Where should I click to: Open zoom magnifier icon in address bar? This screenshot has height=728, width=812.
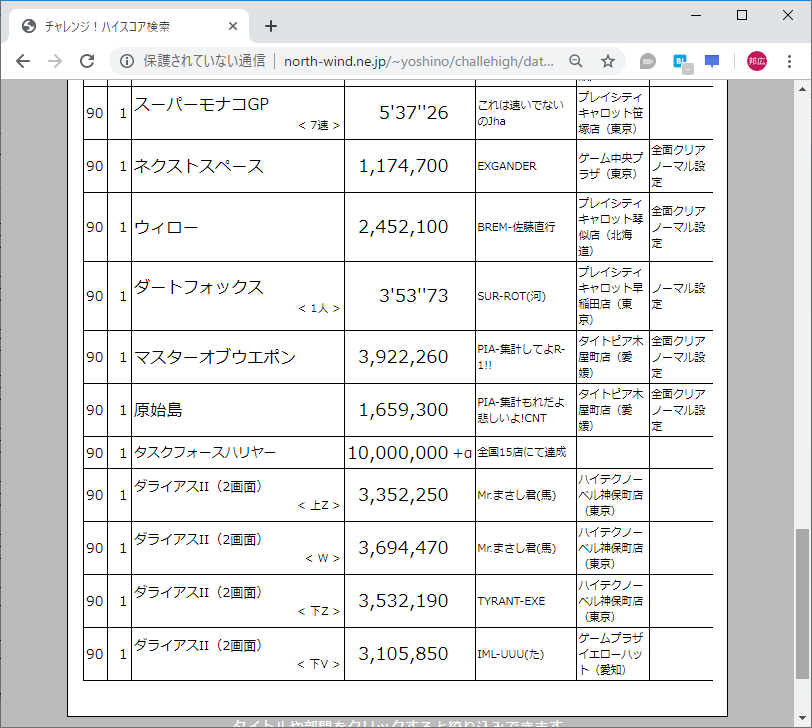point(575,61)
